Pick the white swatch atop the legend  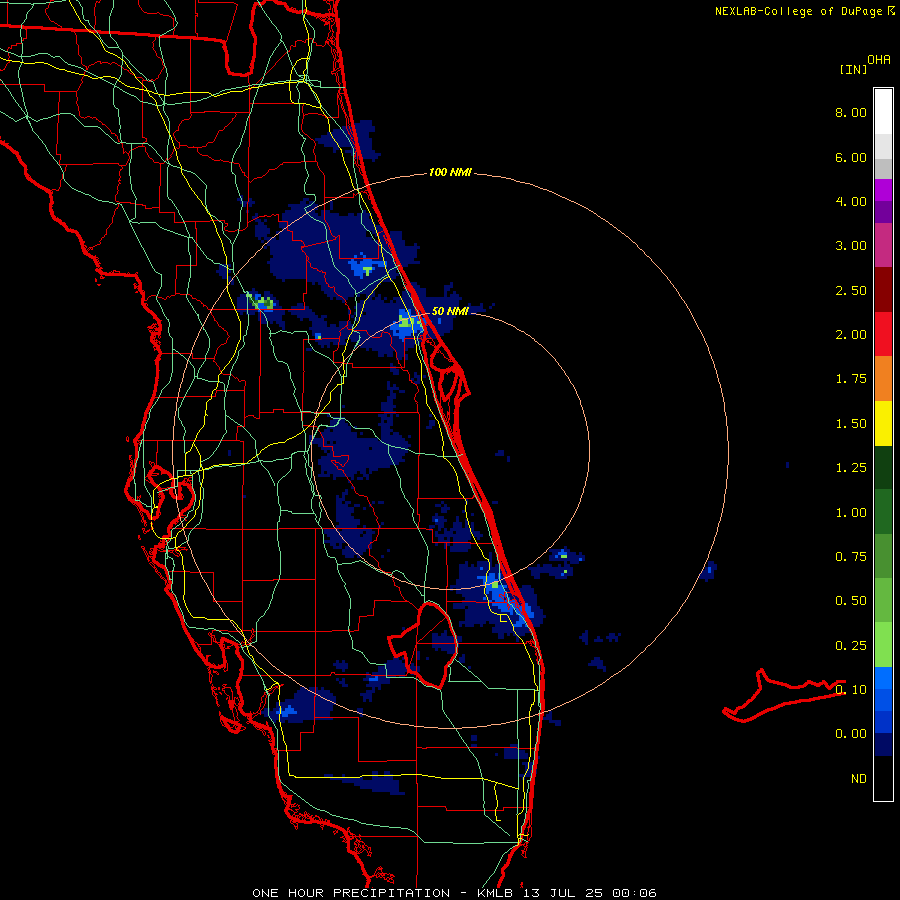[883, 112]
